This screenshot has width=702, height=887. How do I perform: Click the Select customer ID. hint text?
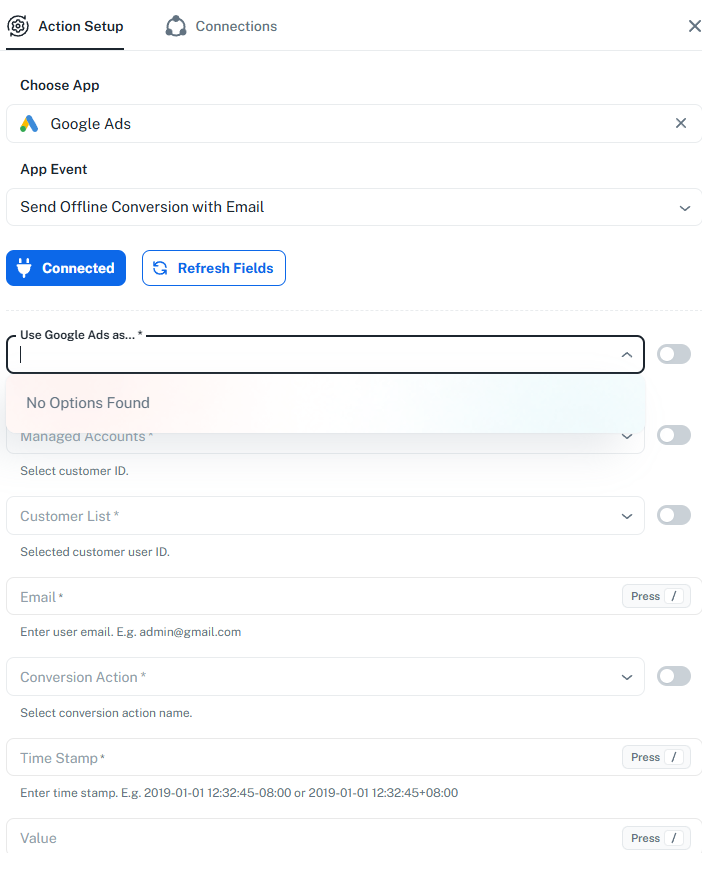point(74,471)
